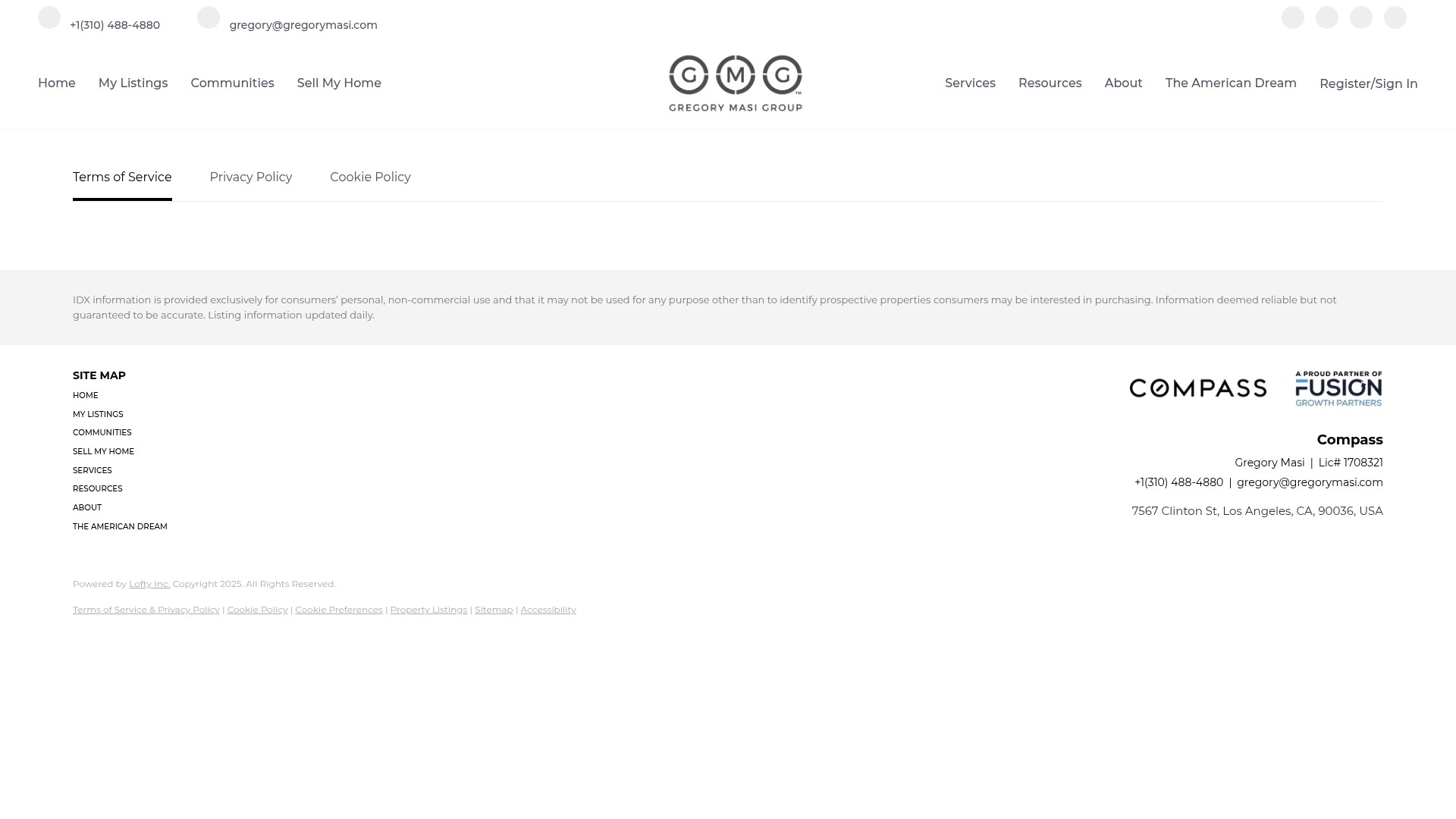The width and height of the screenshot is (1456, 819).
Task: Click the Compass heading in footer
Action: point(1350,441)
